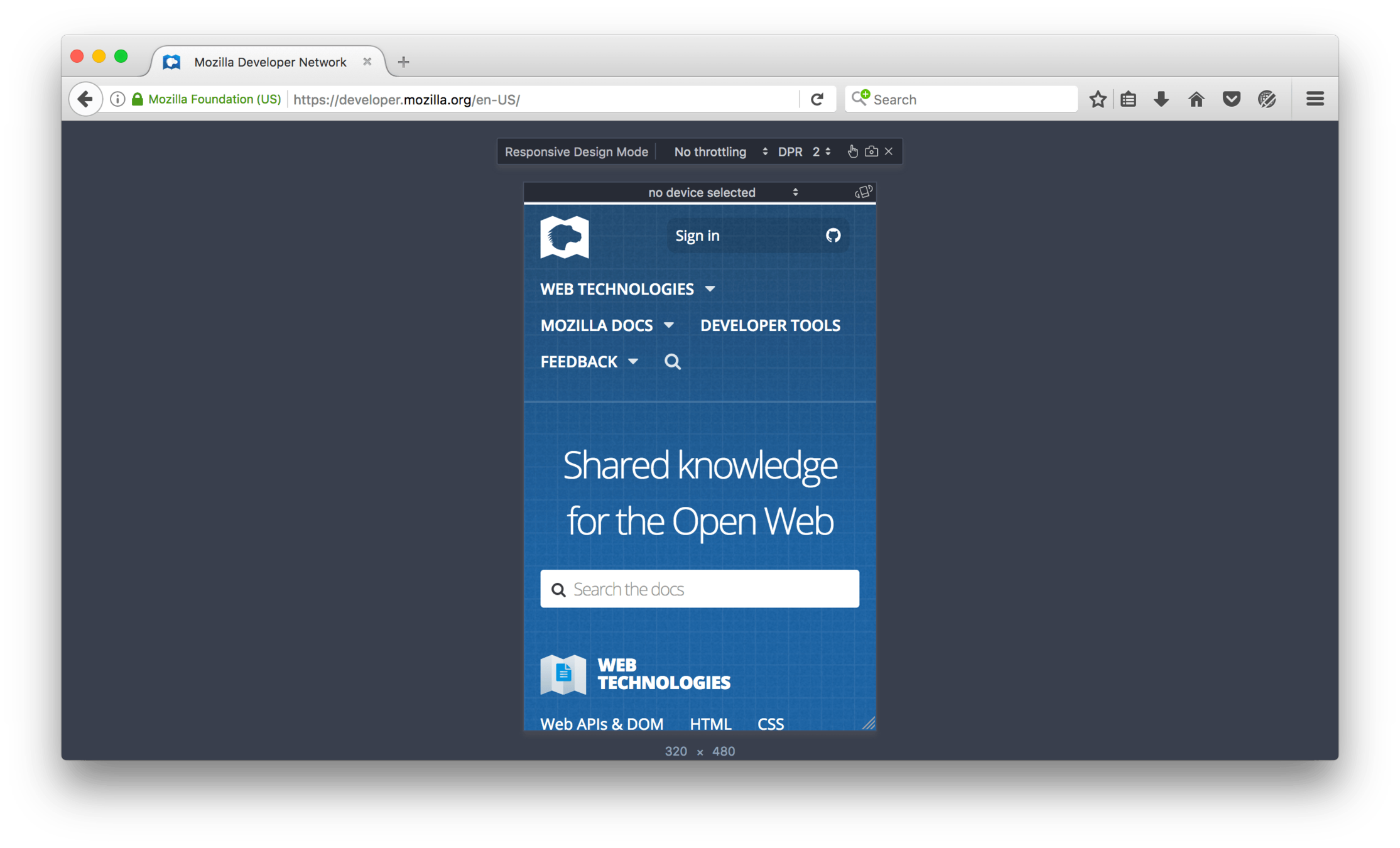Click the magnifier icon beside Feedback
The image size is (1400, 848).
(x=673, y=362)
